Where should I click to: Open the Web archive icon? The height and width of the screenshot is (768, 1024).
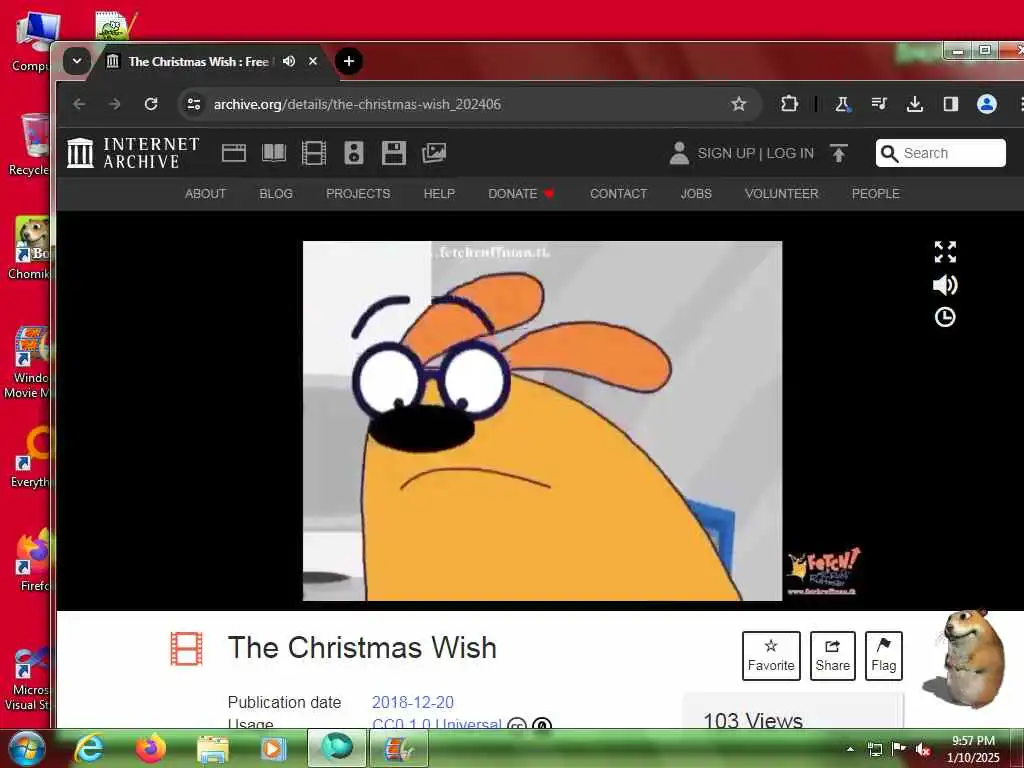coord(234,153)
